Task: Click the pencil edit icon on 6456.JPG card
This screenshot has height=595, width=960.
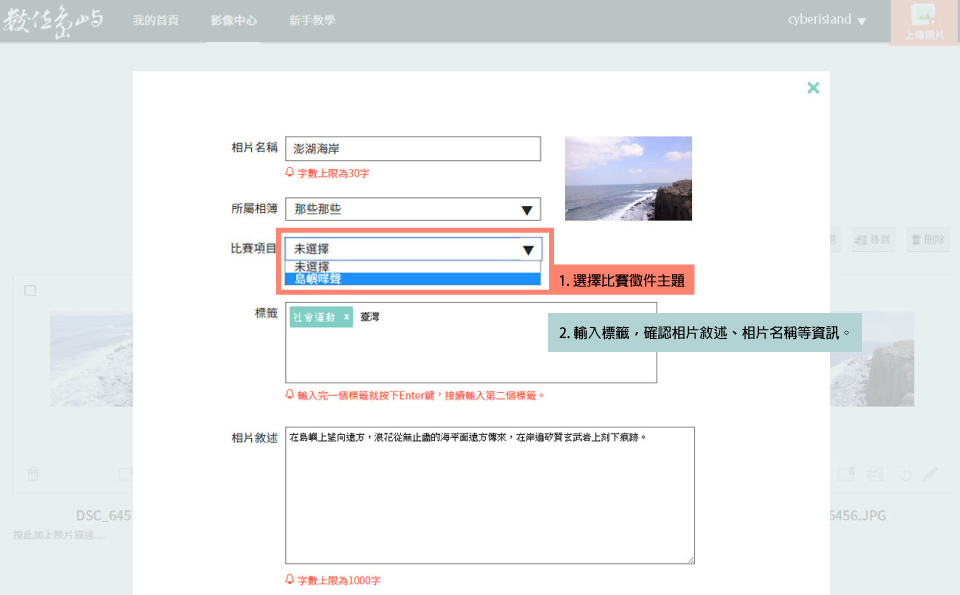Action: pyautogui.click(x=930, y=474)
